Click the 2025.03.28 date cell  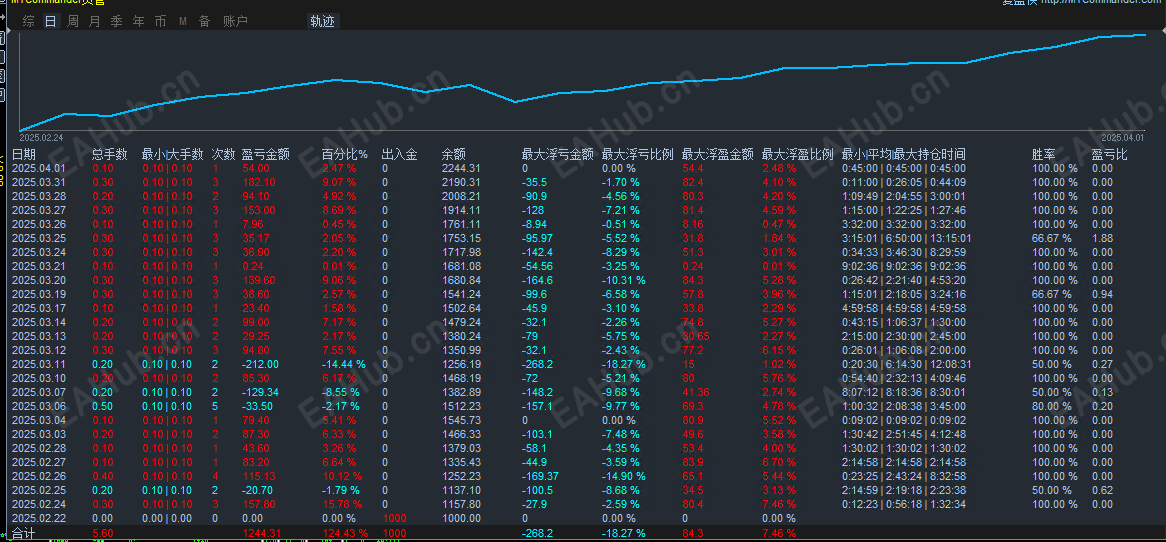(39, 196)
